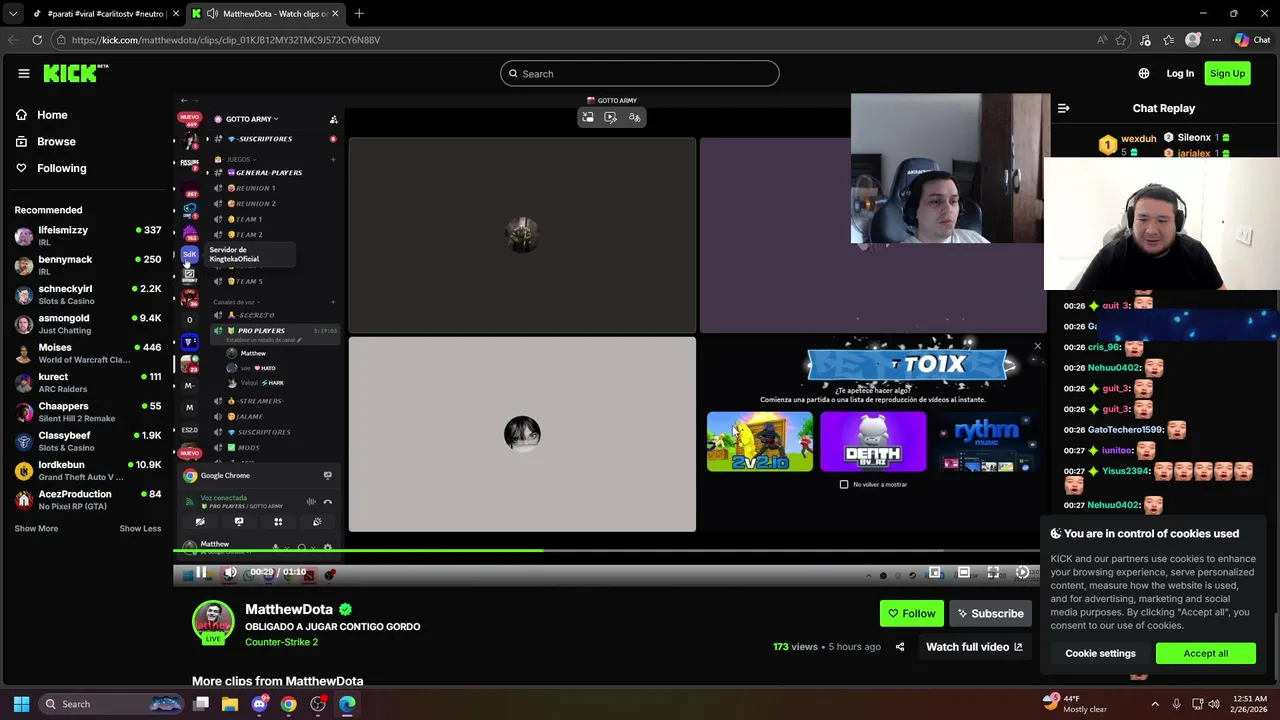This screenshot has width=1280, height=720.
Task: Open lifeismizzy recommended channel
Action: coord(88,236)
